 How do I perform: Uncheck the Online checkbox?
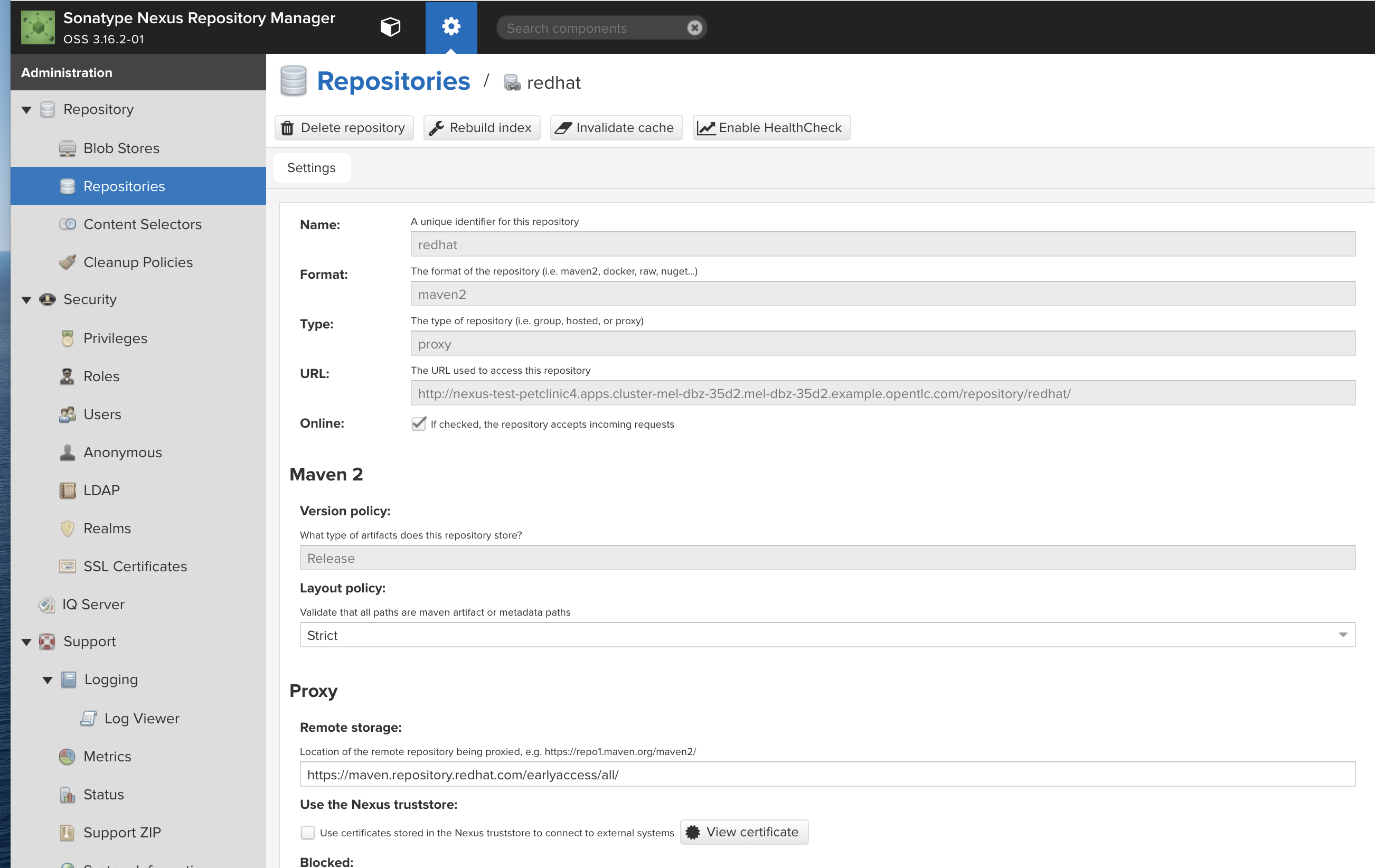pos(419,424)
